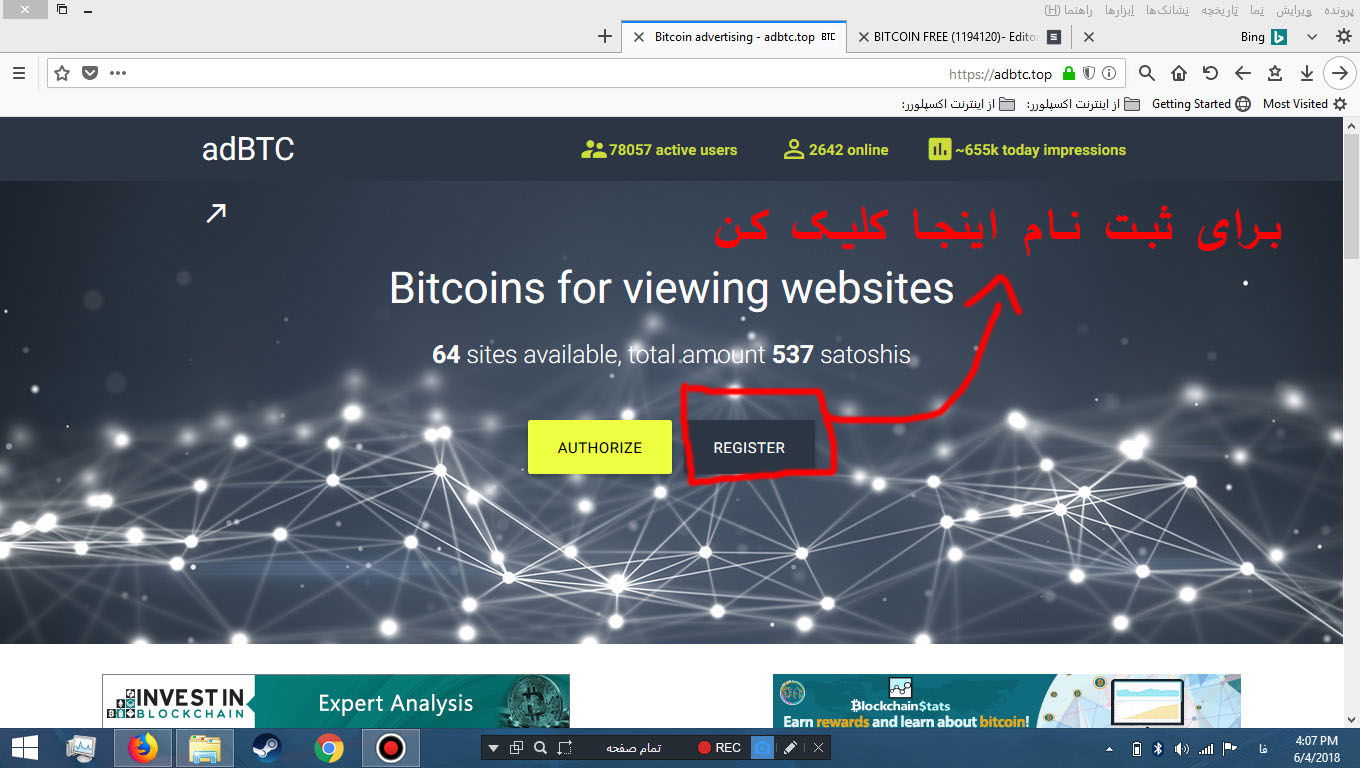
Task: Click the page vertical scrollbar thumb
Action: [x=1351, y=197]
